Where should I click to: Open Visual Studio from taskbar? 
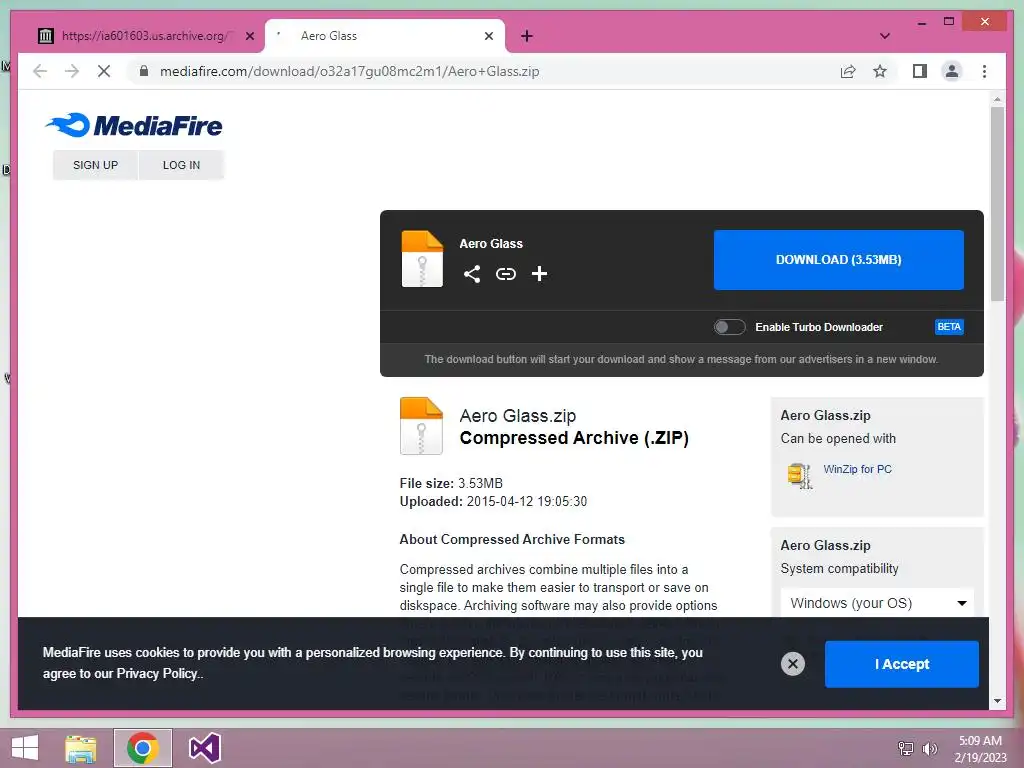tap(204, 748)
